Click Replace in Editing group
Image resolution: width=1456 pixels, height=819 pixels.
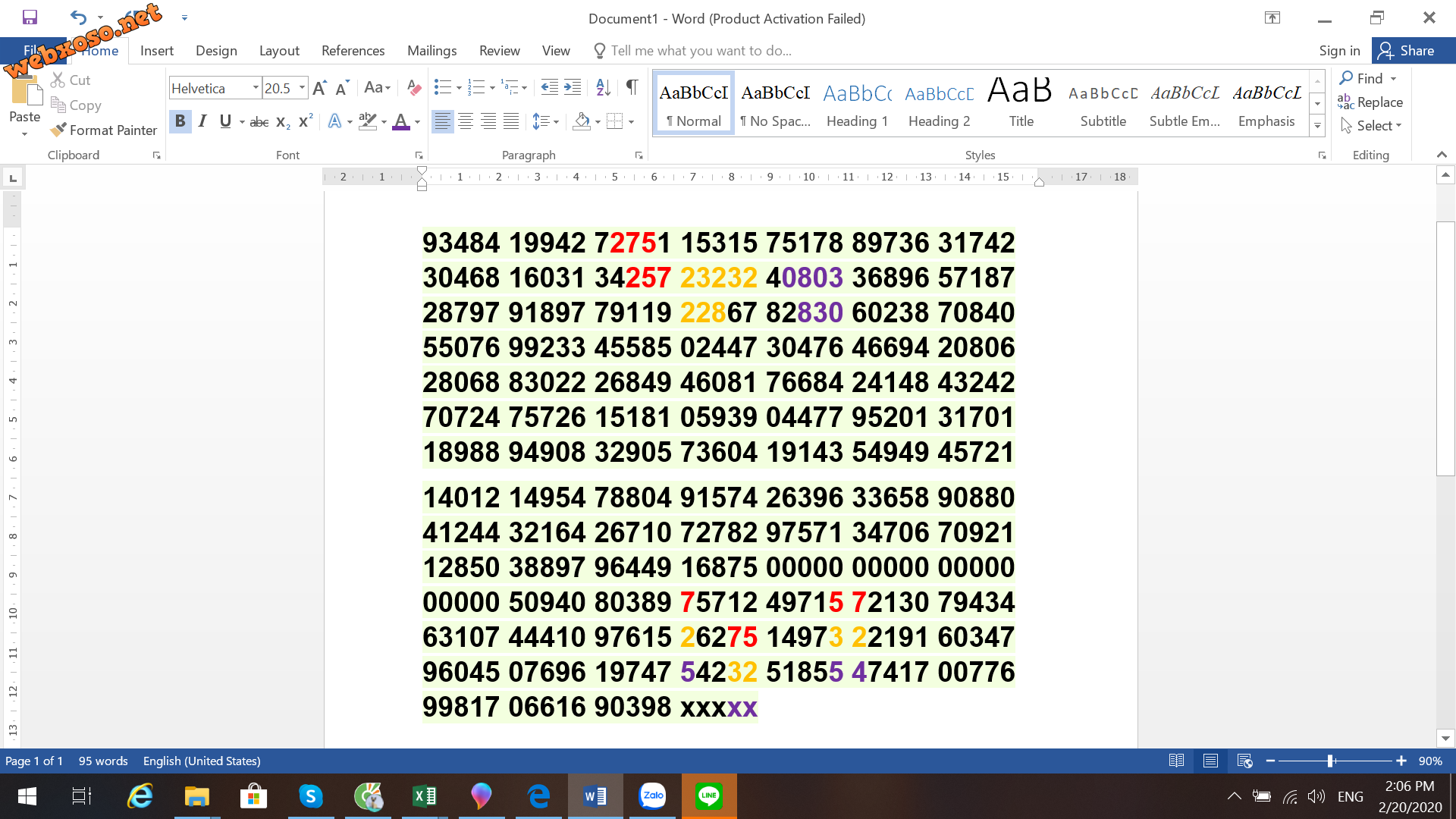1370,102
